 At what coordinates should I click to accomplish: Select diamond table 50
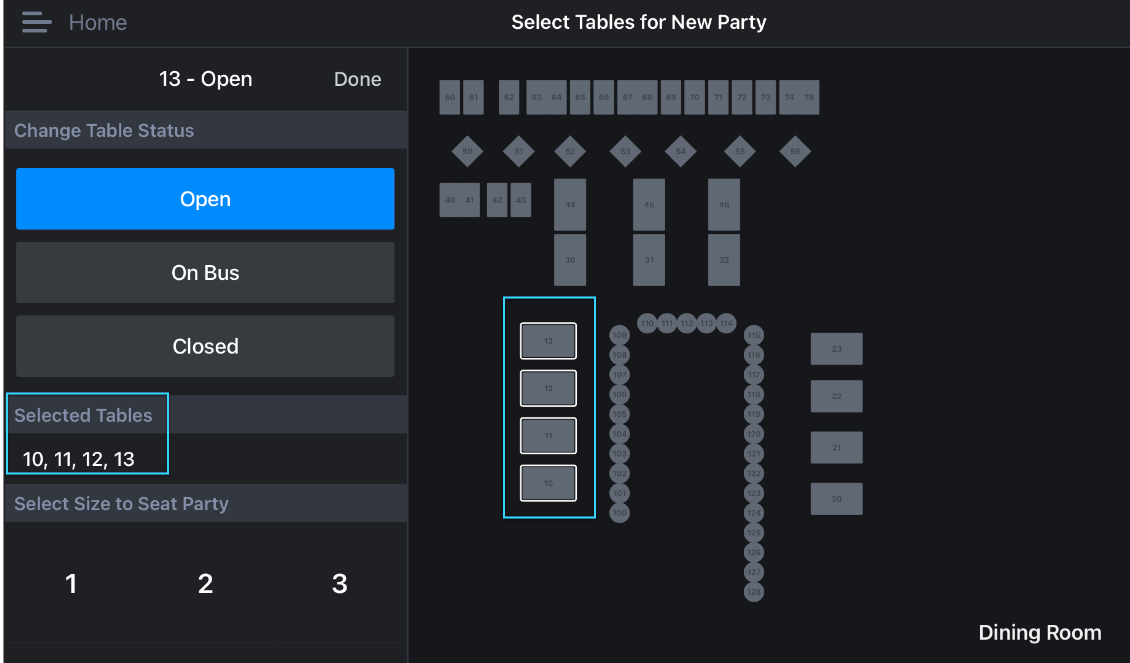point(467,151)
